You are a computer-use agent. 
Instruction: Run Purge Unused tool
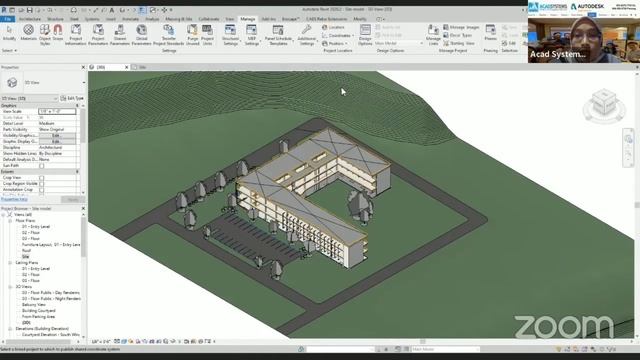click(193, 34)
